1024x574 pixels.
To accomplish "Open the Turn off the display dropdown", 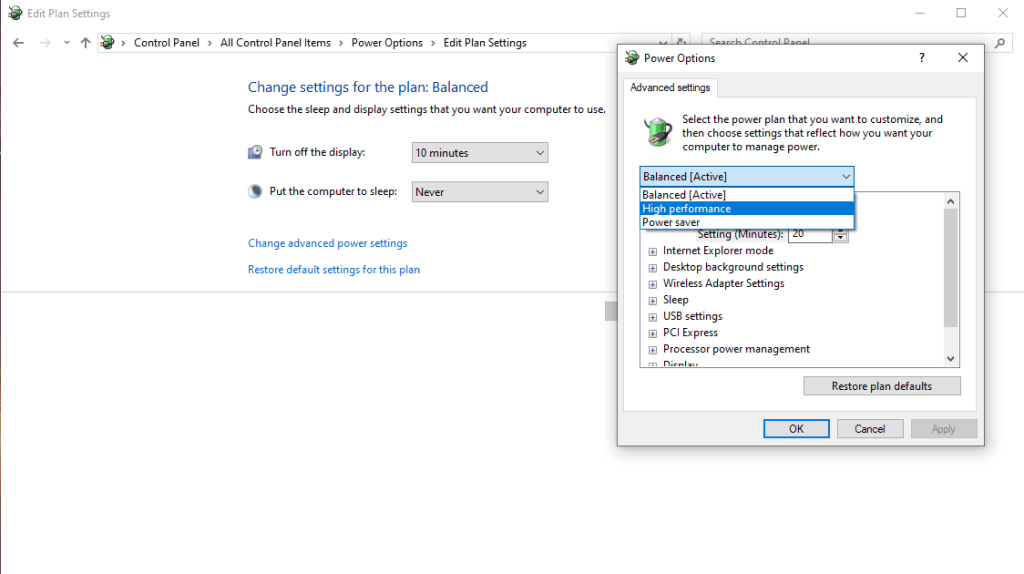I will click(x=480, y=153).
